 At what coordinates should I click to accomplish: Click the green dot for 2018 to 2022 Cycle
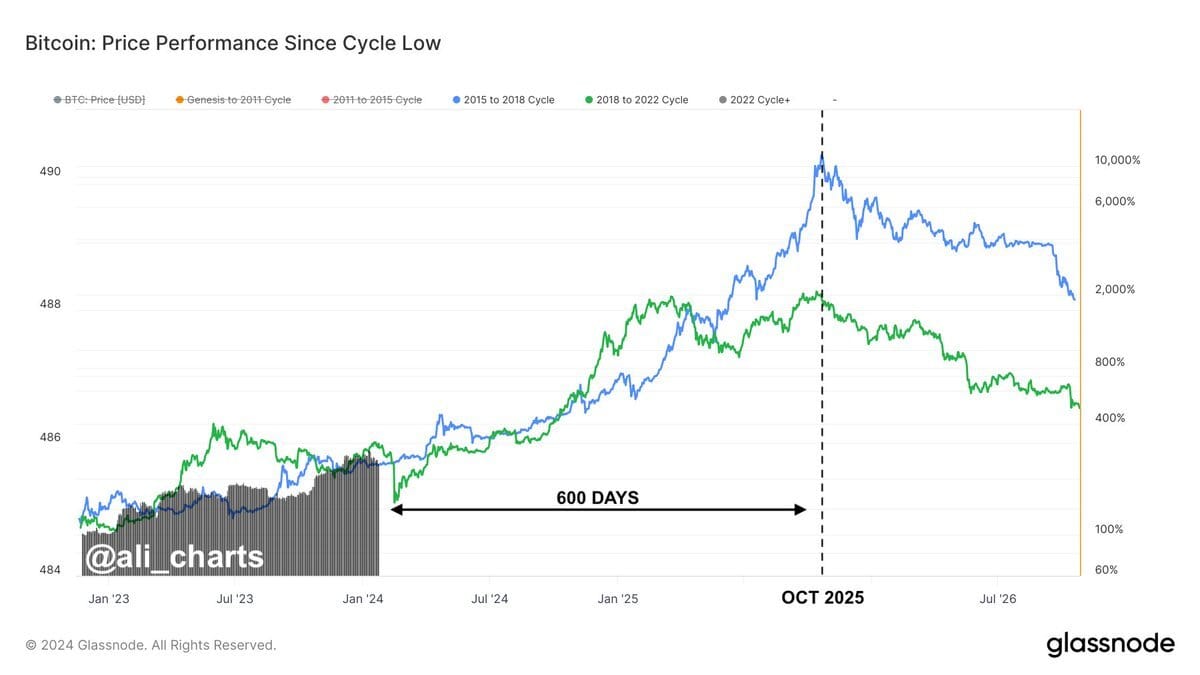pyautogui.click(x=589, y=100)
